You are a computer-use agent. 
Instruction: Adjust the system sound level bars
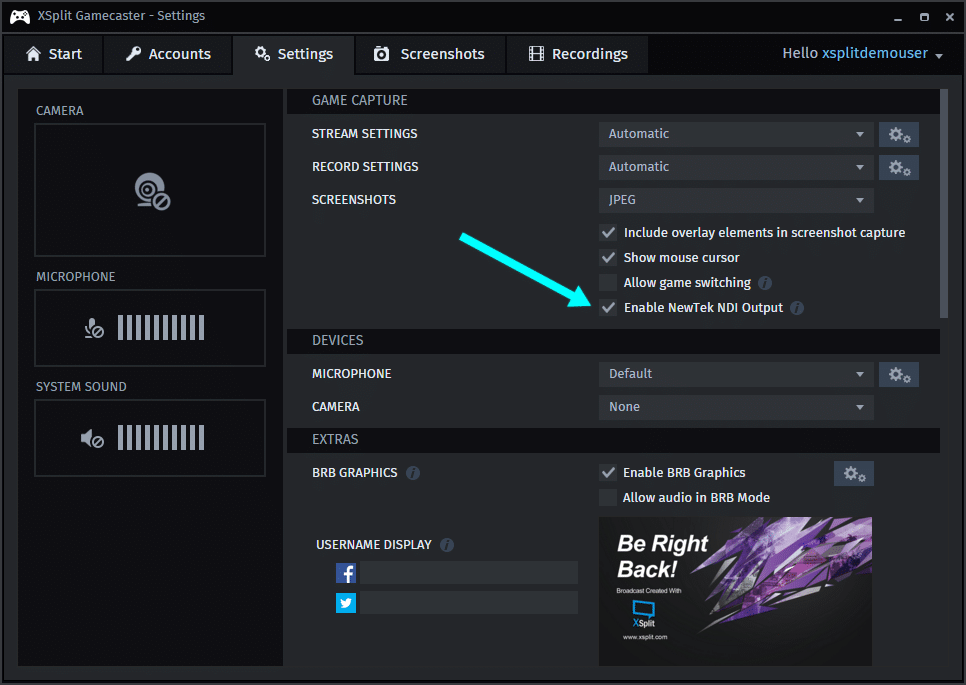tap(161, 438)
